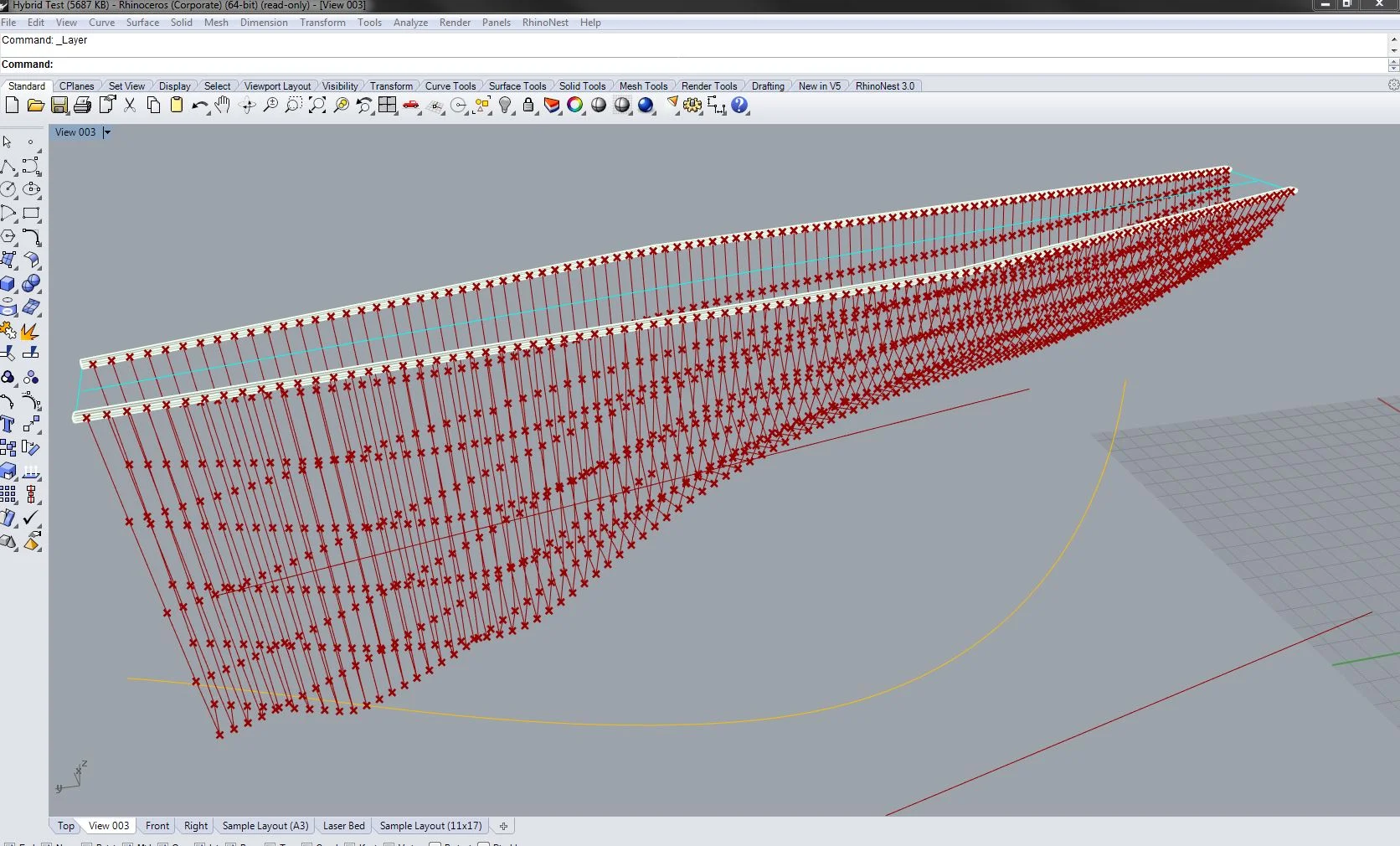
Task: Click the Undo icon
Action: [x=199, y=106]
